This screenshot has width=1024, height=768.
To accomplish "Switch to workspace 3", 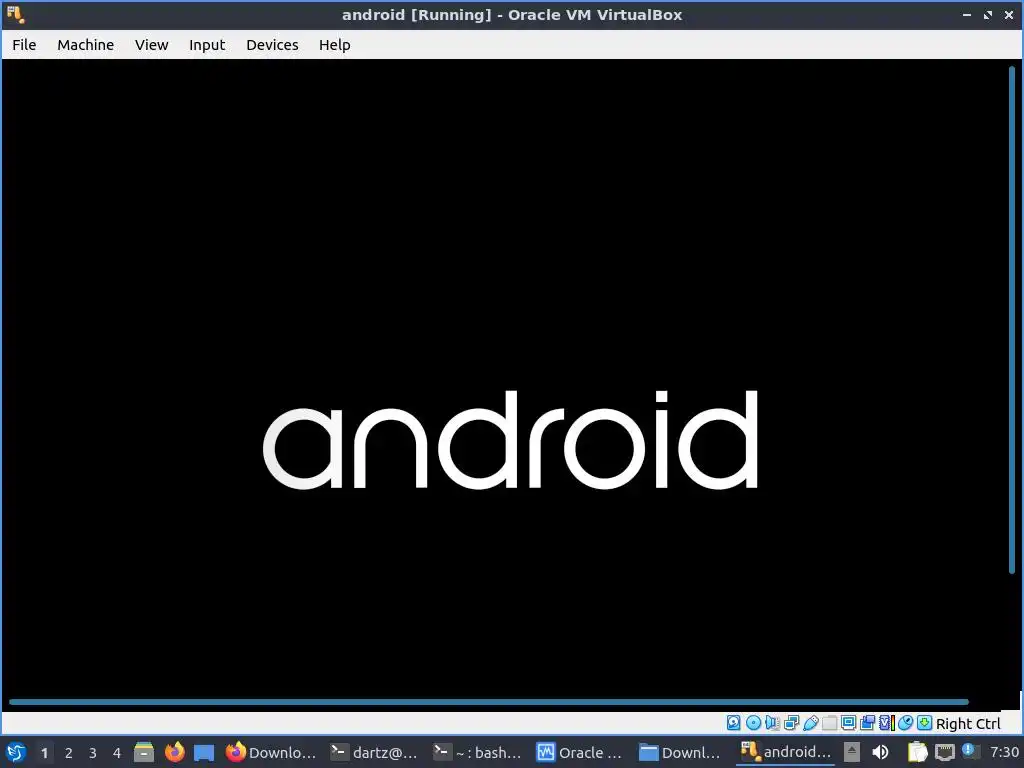I will pos(93,753).
